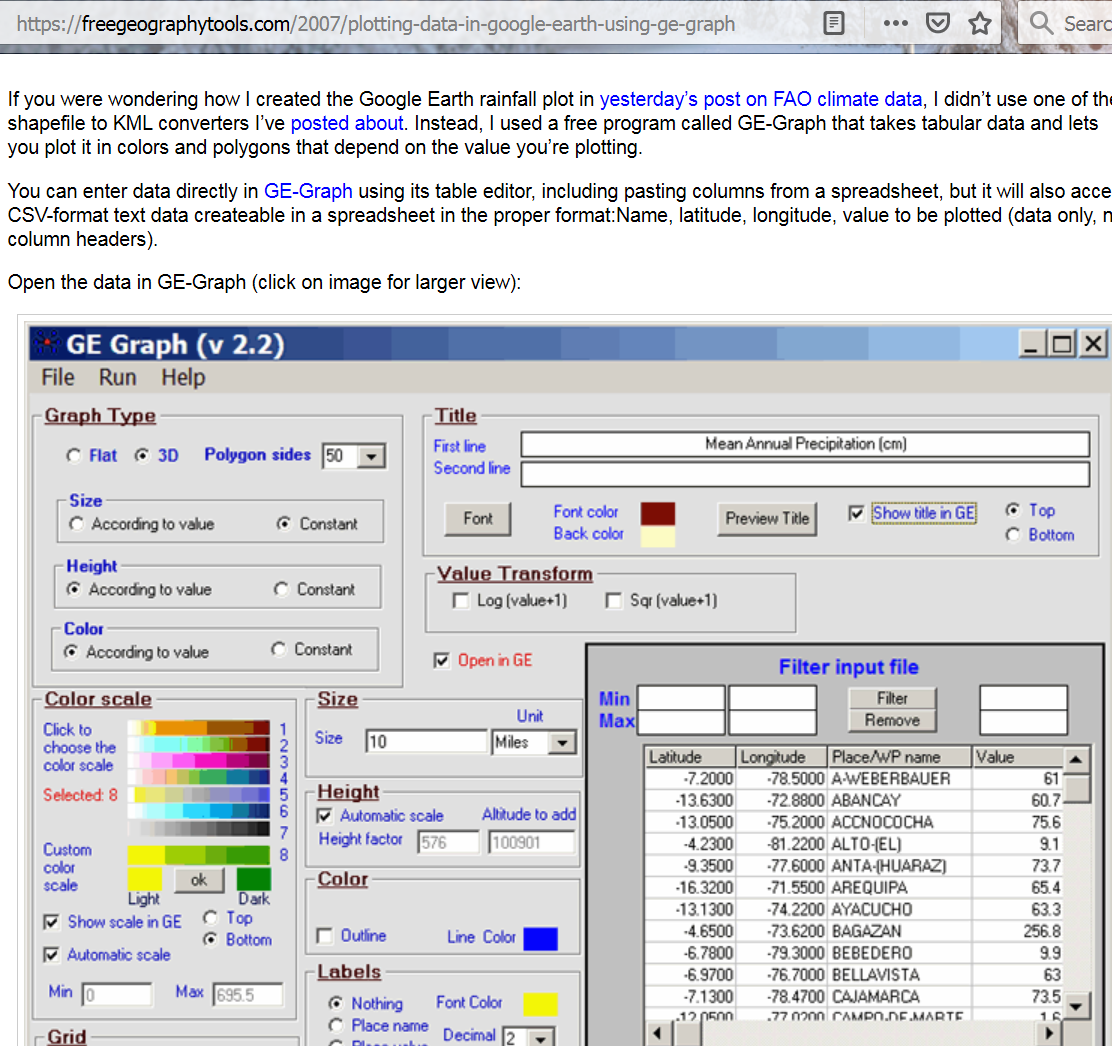Click the dark red Font color swatch
Screen dimensions: 1112x1046
pos(657,513)
